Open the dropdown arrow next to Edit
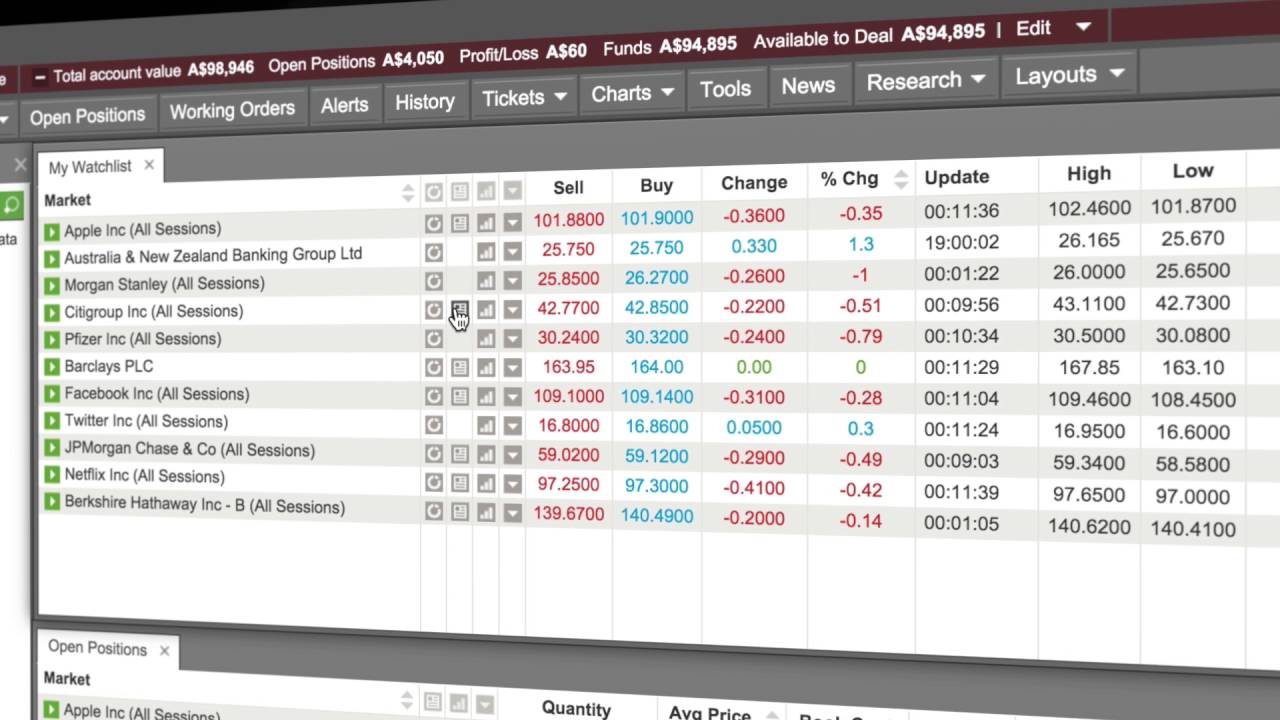 [1083, 28]
